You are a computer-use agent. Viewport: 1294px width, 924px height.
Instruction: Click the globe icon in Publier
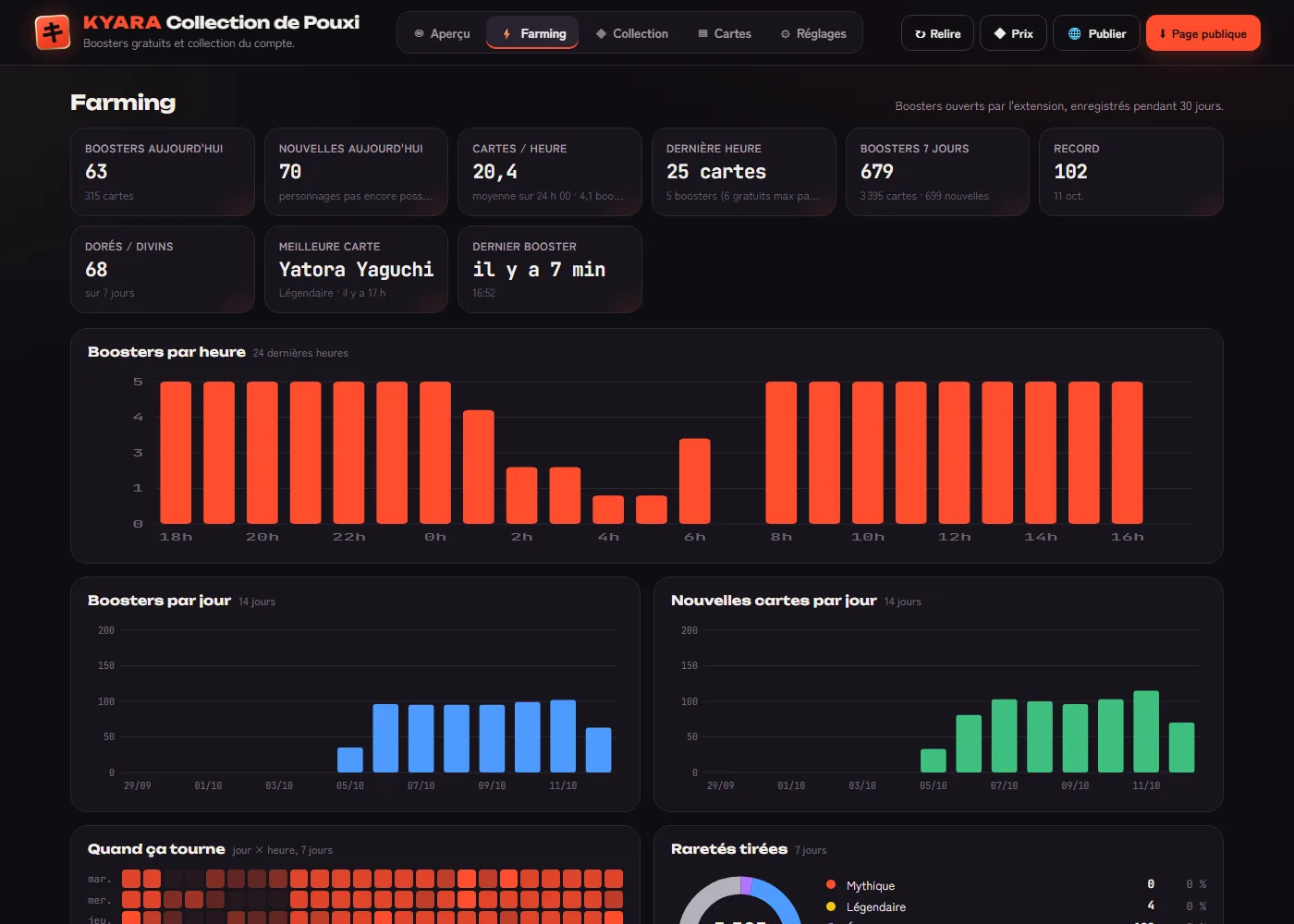[1074, 33]
